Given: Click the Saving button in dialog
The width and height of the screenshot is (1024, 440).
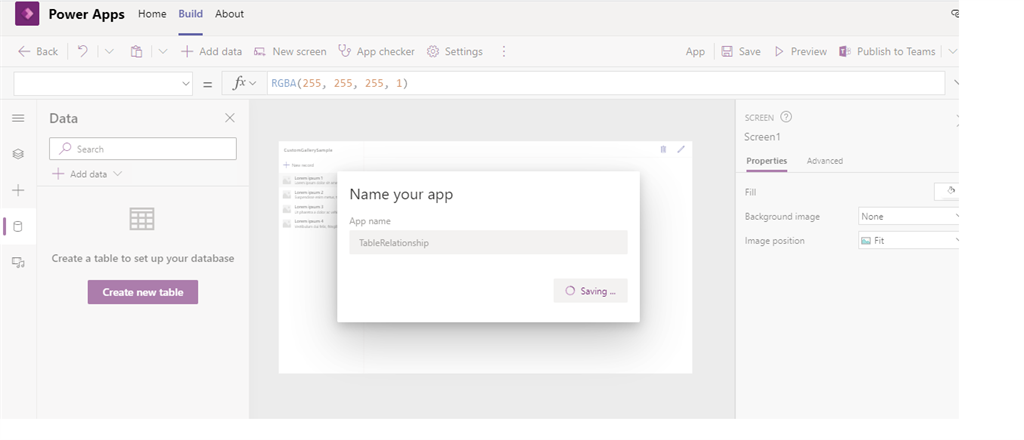Looking at the screenshot, I should pyautogui.click(x=590, y=291).
